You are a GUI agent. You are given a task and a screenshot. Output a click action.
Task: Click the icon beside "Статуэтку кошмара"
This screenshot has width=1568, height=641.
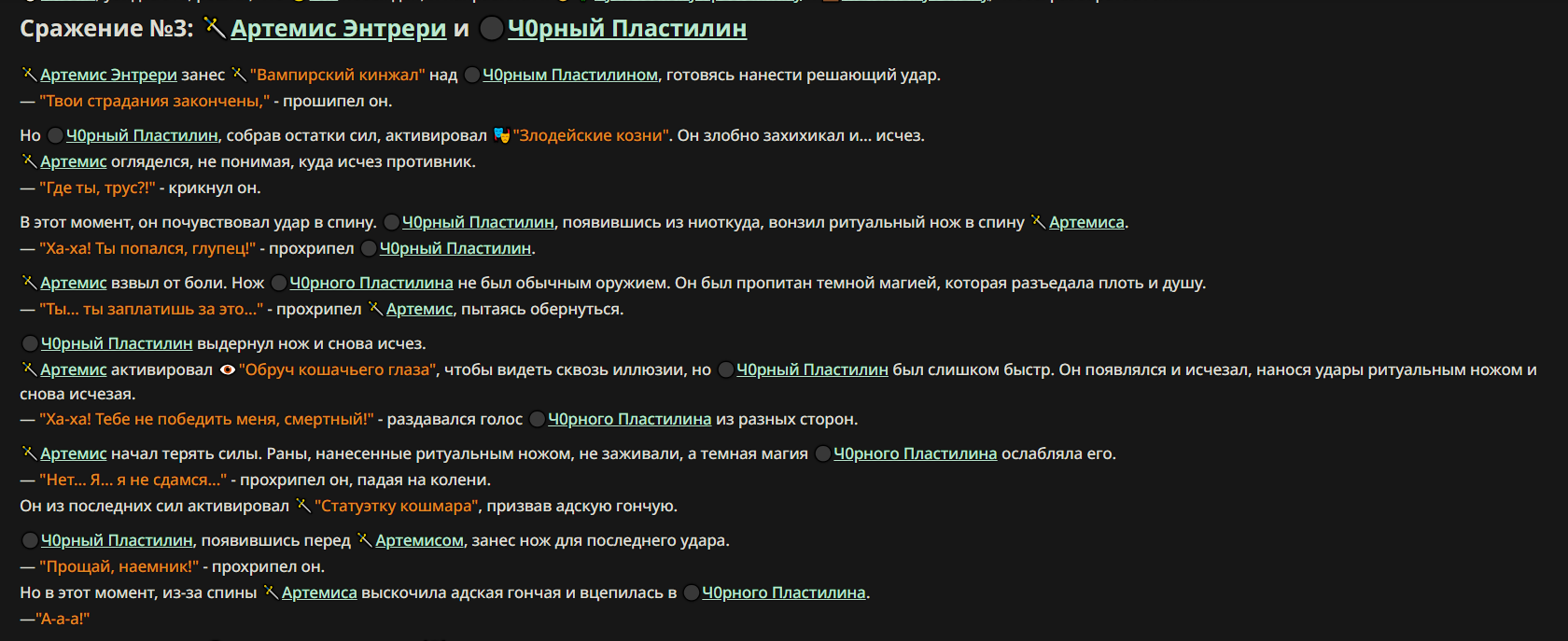coord(303,506)
